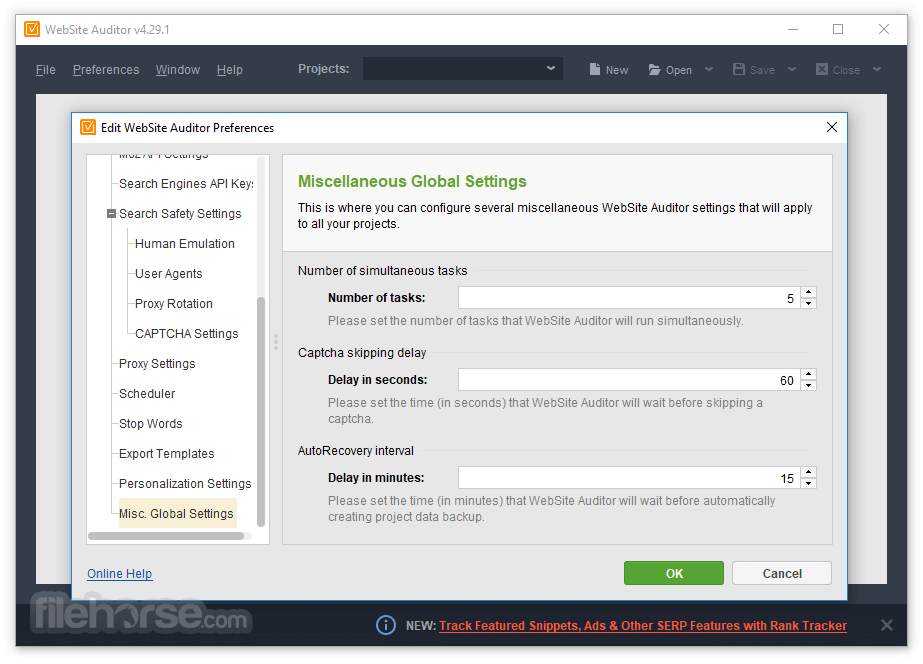Image resolution: width=923 pixels, height=664 pixels.
Task: Decrease Delay in seconds with down arrow
Action: (x=809, y=386)
